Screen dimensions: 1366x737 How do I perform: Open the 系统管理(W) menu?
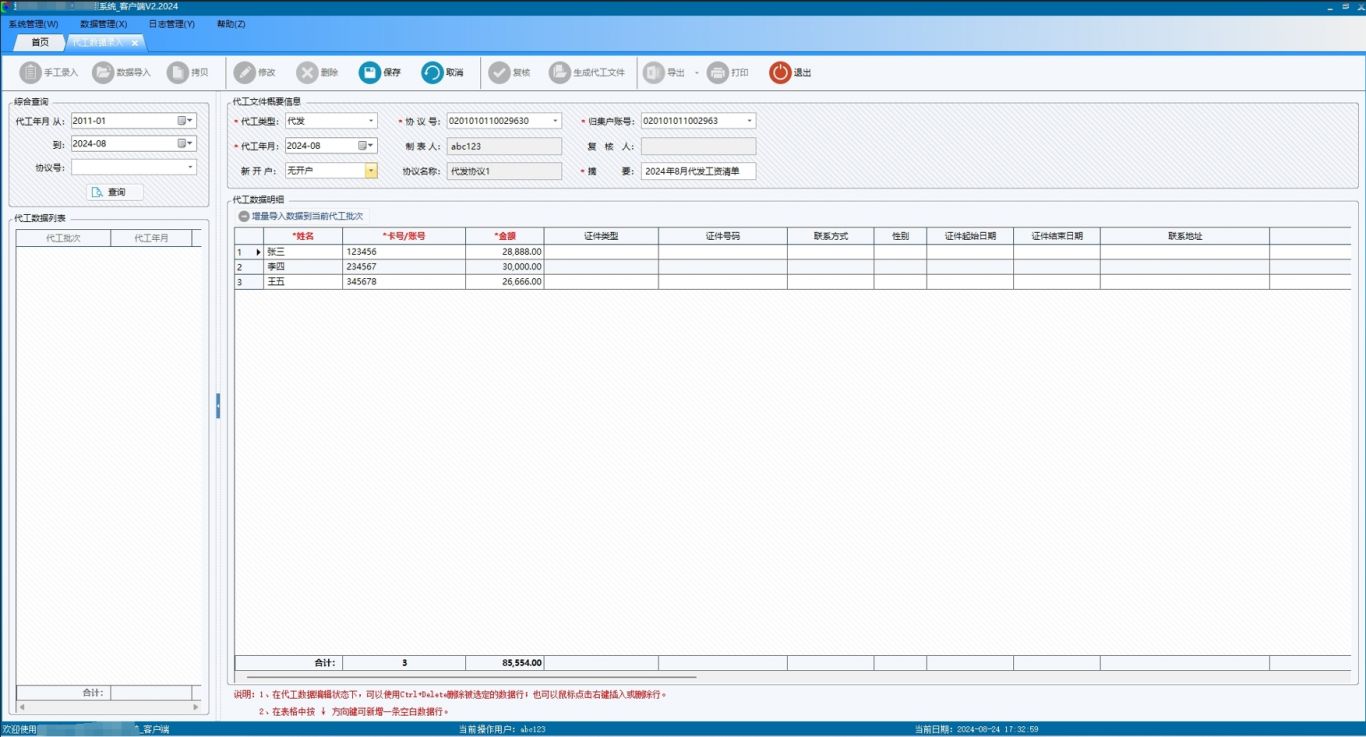(x=33, y=23)
